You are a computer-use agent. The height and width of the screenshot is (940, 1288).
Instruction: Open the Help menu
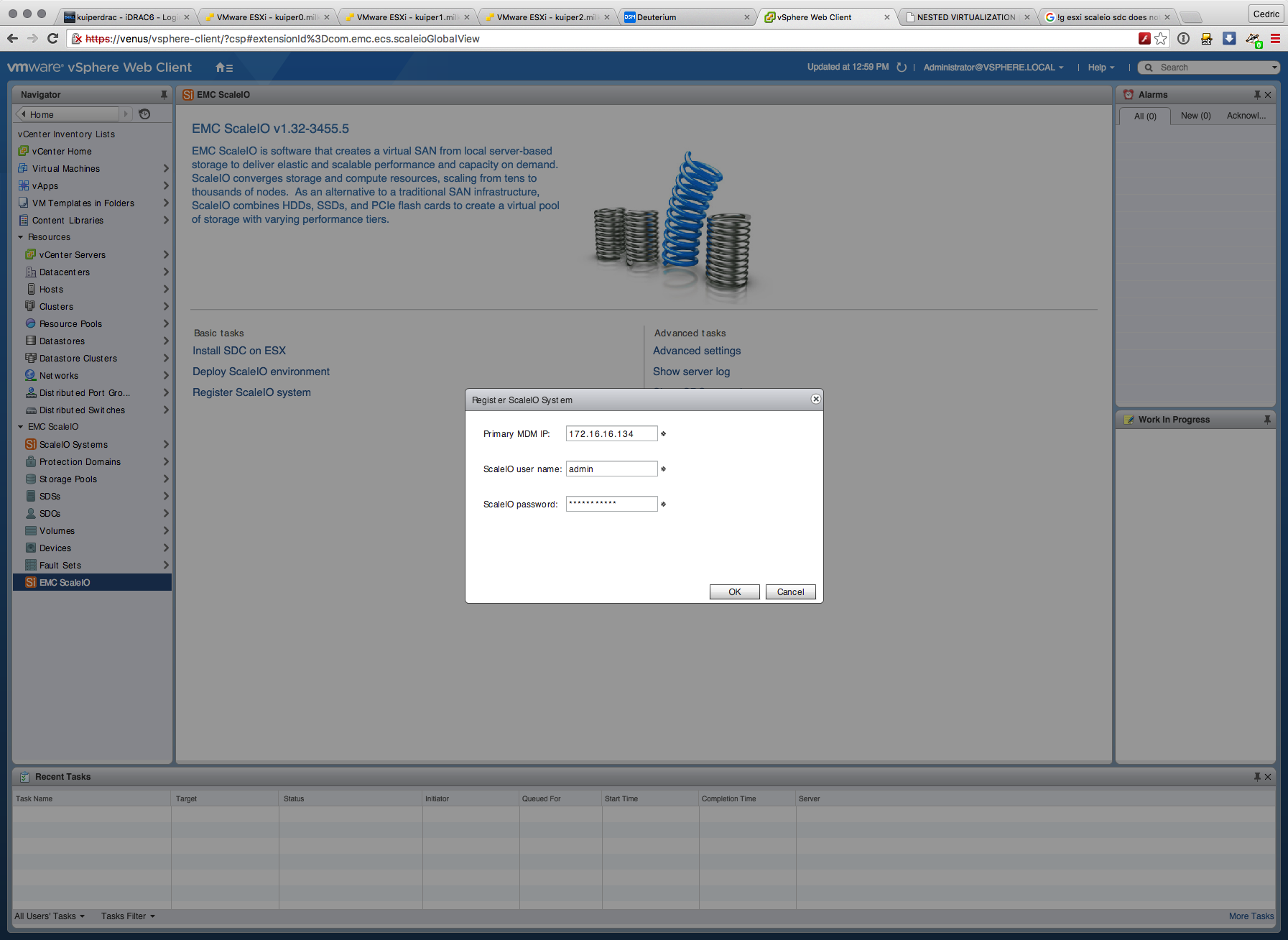(x=1101, y=68)
